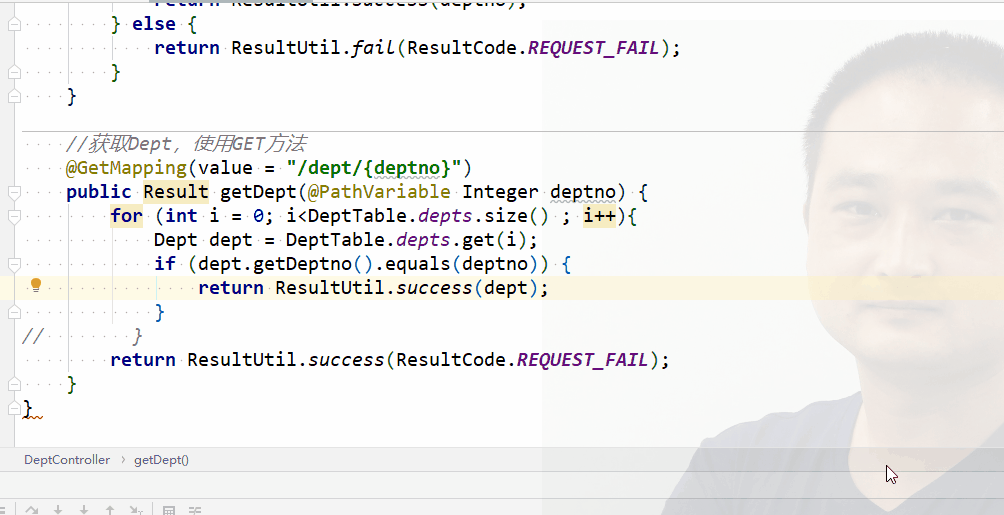Click the Chinese comment about GET method

[x=186, y=143]
